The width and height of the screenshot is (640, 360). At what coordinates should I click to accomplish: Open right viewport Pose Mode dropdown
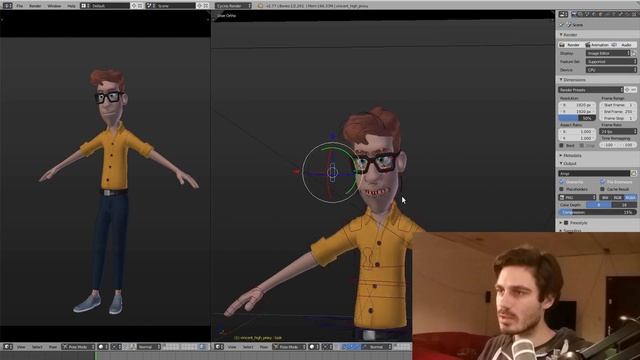point(289,347)
